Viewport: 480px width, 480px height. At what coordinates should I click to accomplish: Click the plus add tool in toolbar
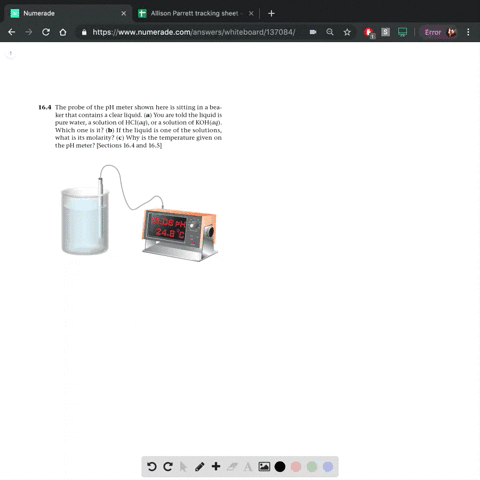pos(216,466)
